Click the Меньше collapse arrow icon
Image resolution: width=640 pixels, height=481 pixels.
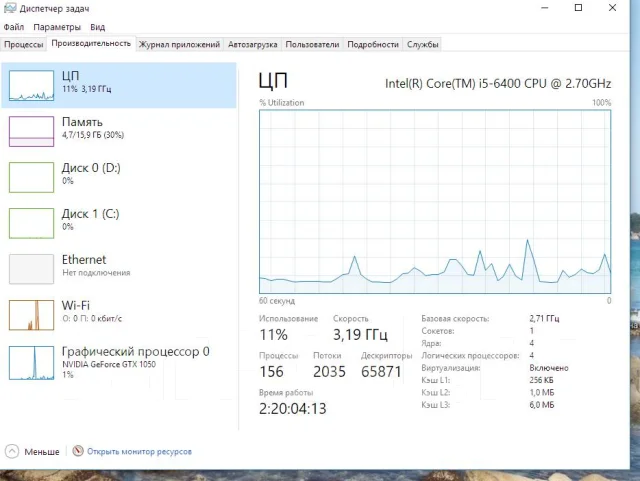(x=12, y=451)
